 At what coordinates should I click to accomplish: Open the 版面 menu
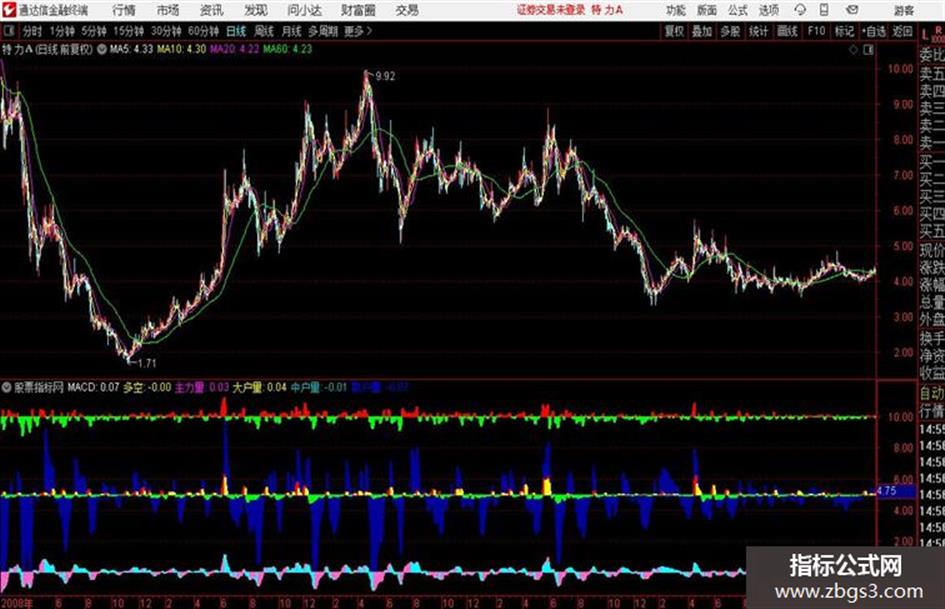[707, 10]
